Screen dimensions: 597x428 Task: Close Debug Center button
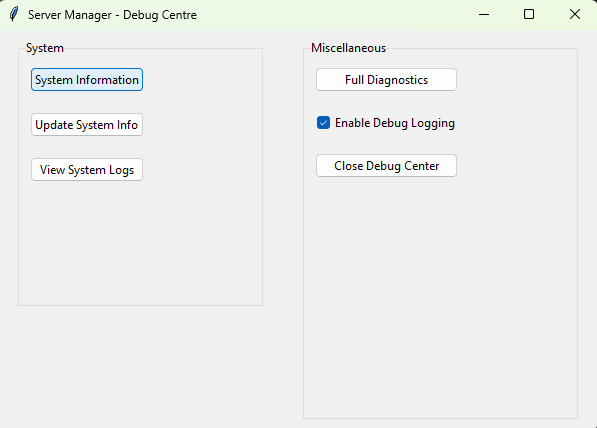(386, 166)
